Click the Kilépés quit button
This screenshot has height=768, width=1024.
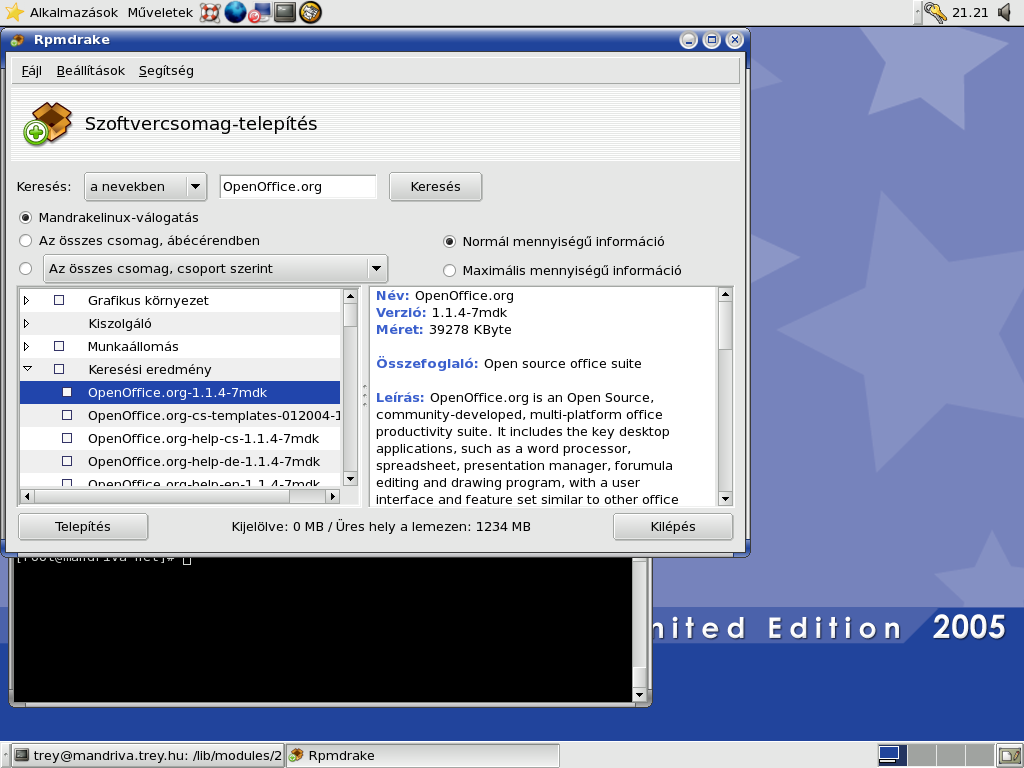pos(673,527)
